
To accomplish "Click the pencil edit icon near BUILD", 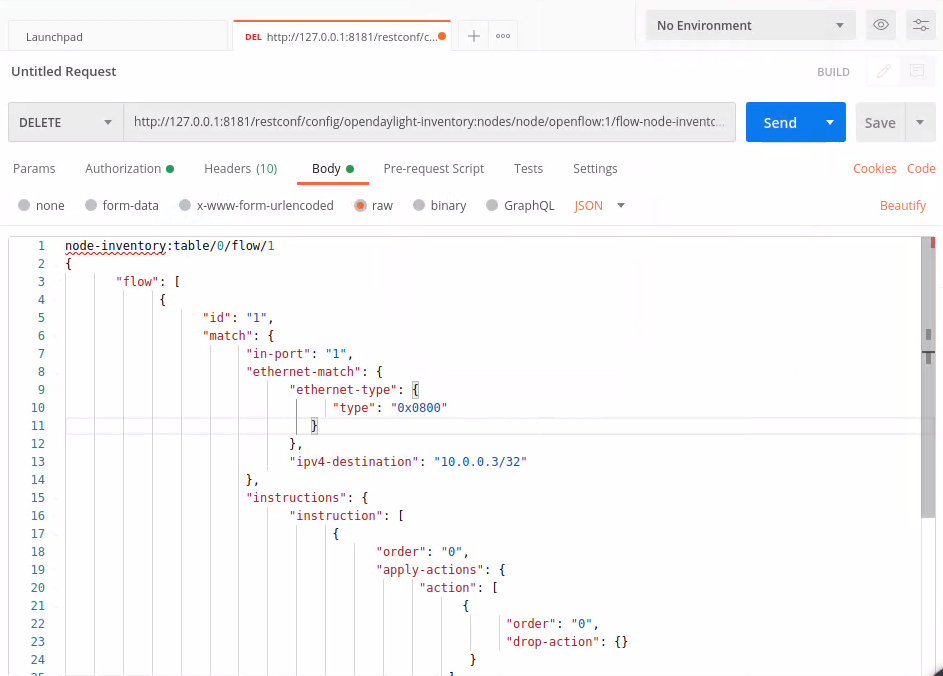I will (x=883, y=71).
